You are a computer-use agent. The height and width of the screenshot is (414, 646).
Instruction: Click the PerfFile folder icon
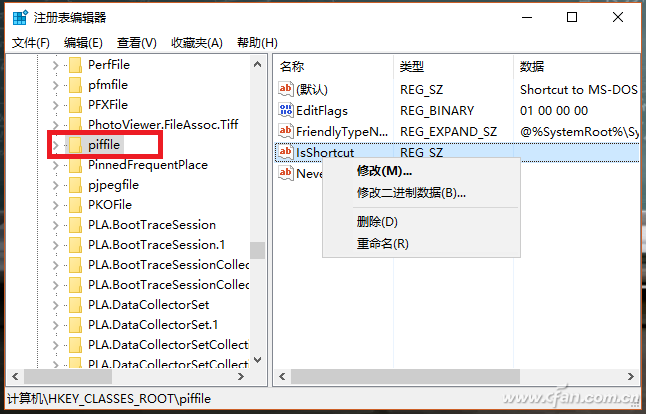coord(75,65)
